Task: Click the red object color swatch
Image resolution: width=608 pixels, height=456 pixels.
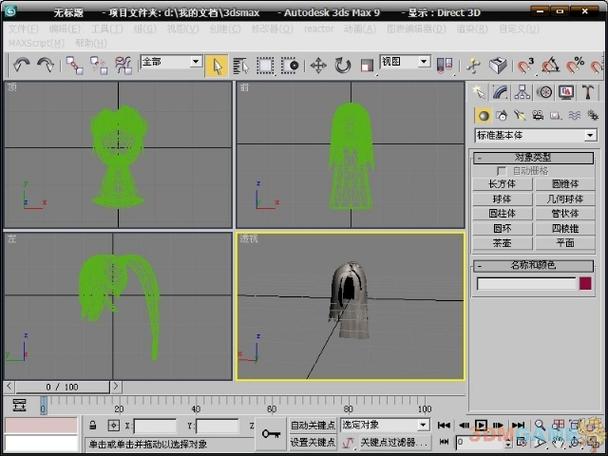Action: (x=585, y=283)
